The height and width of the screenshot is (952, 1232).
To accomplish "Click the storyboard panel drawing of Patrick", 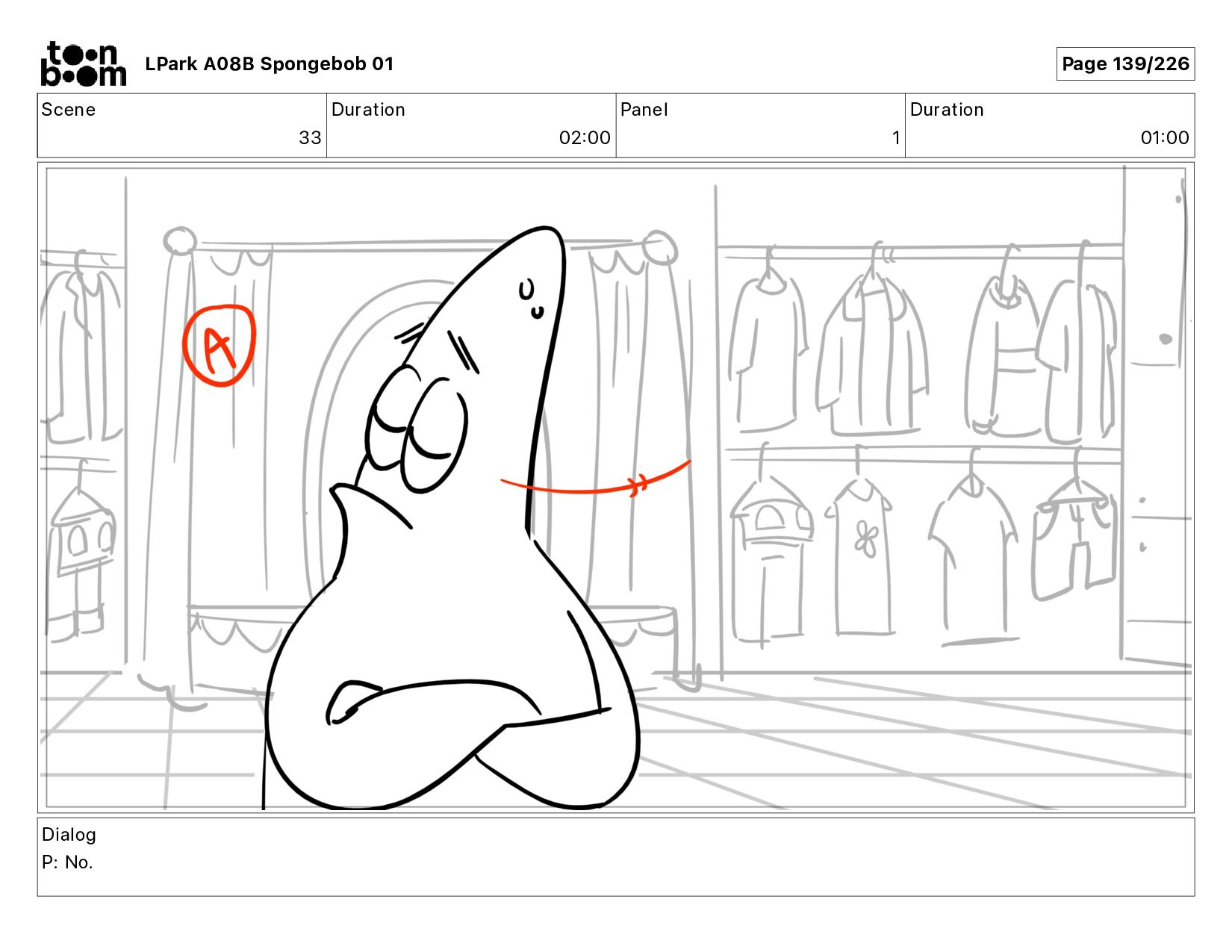I will click(x=615, y=488).
